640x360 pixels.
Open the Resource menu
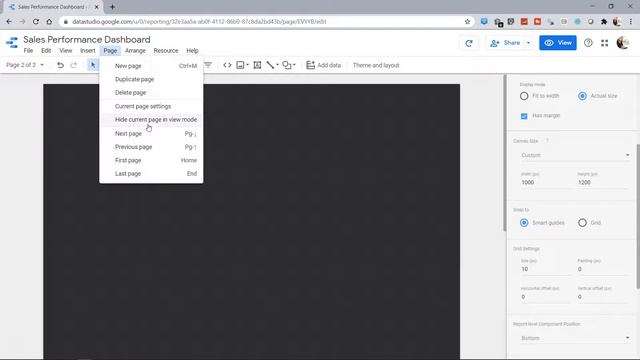click(x=166, y=51)
